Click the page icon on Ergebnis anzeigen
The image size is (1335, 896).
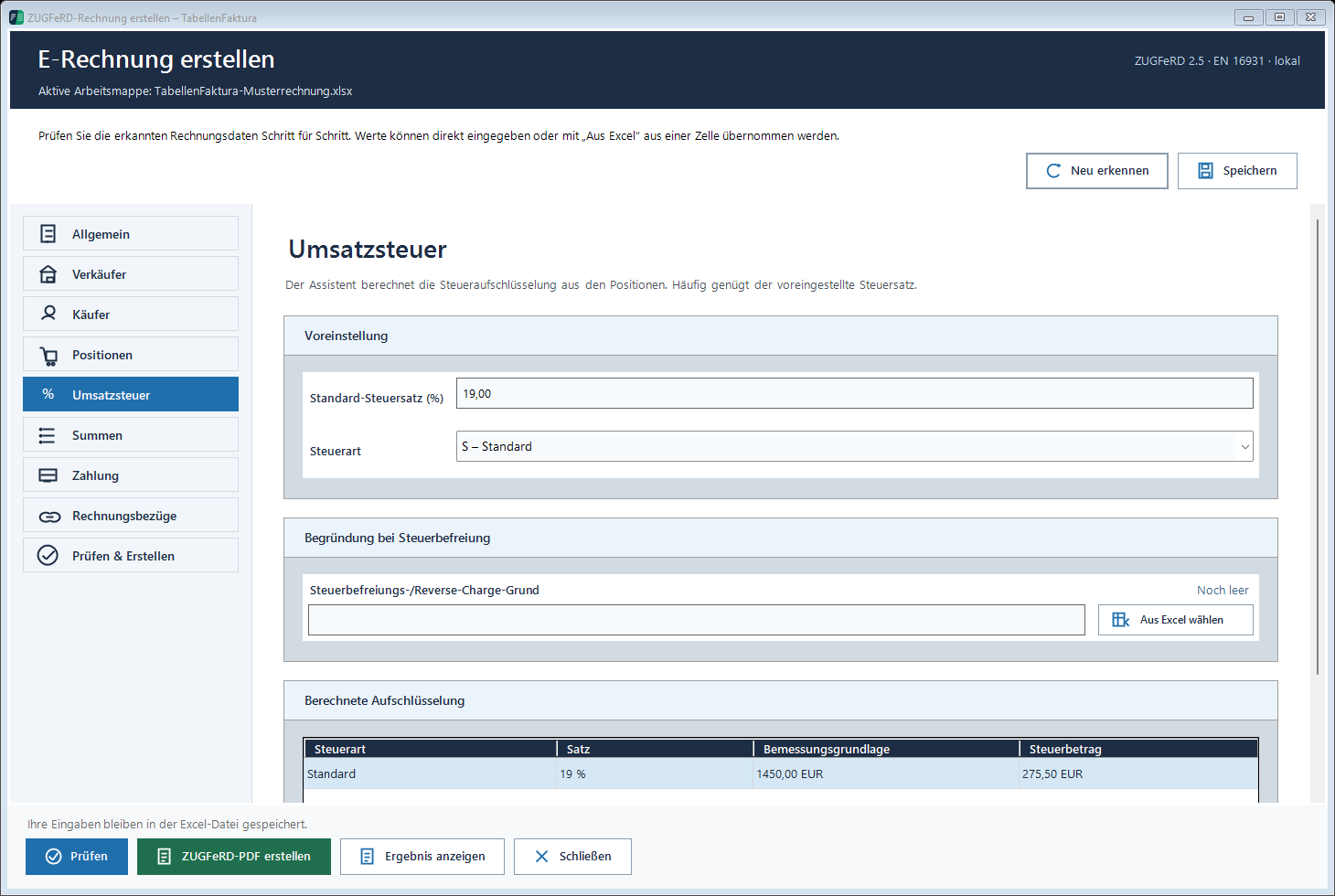point(367,857)
